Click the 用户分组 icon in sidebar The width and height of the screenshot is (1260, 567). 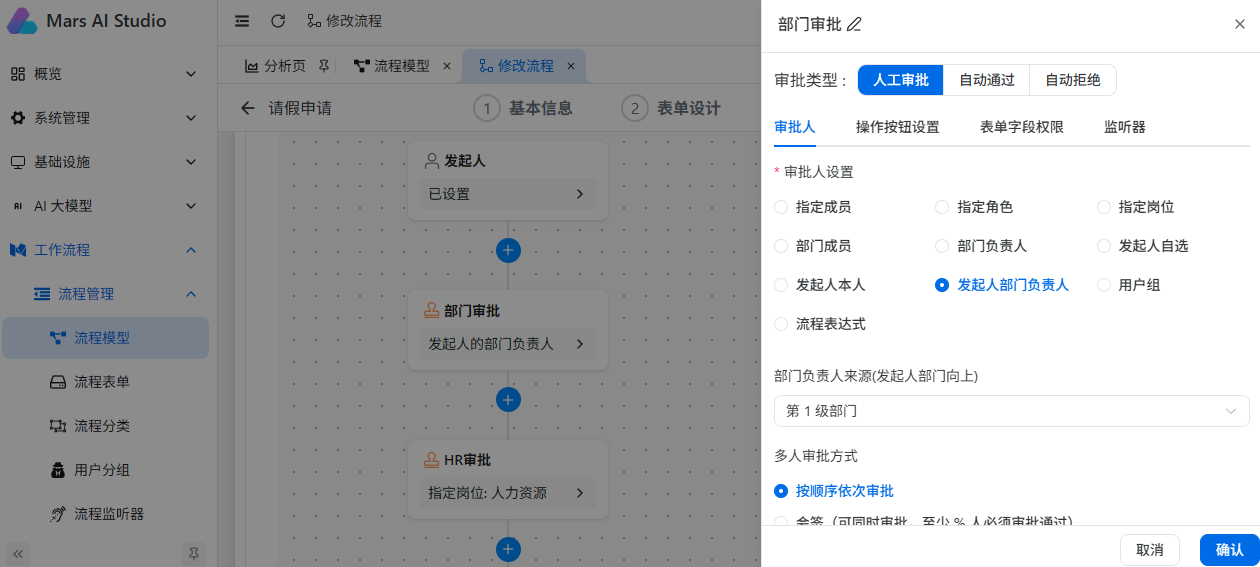[58, 470]
